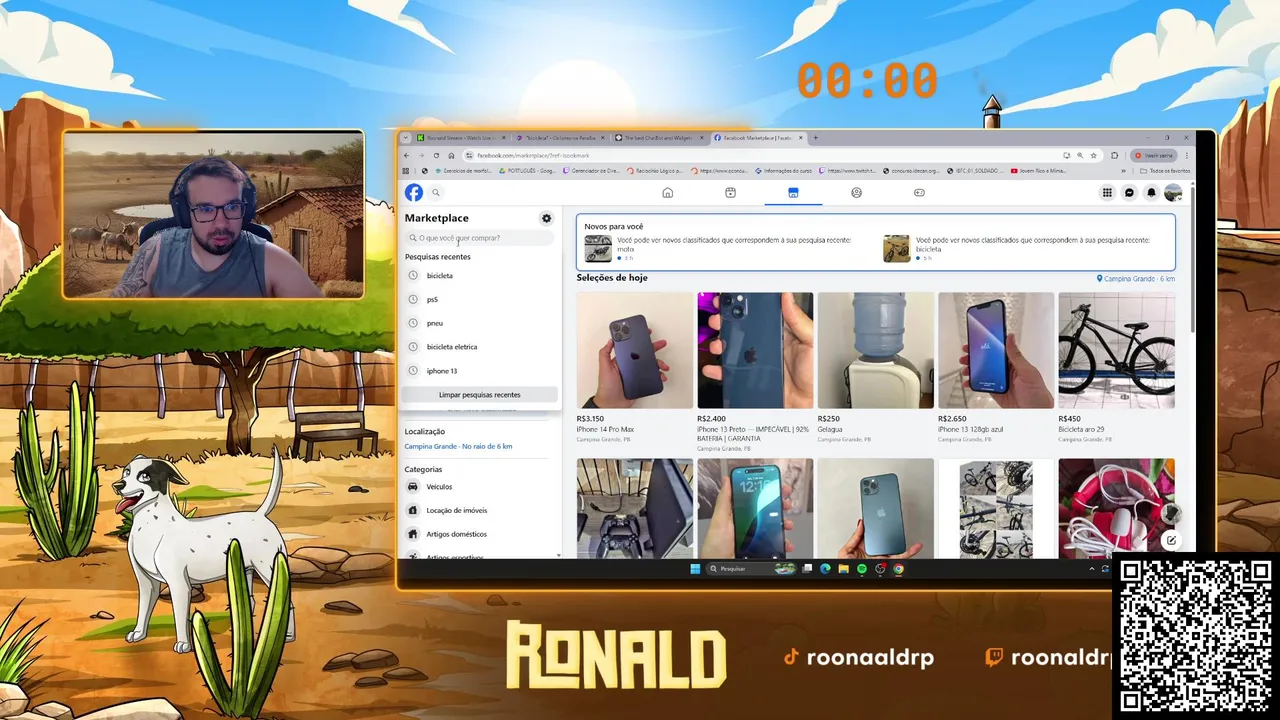Screen dimensions: 1280x720
Task: Click the browser back arrow
Action: coord(406,155)
